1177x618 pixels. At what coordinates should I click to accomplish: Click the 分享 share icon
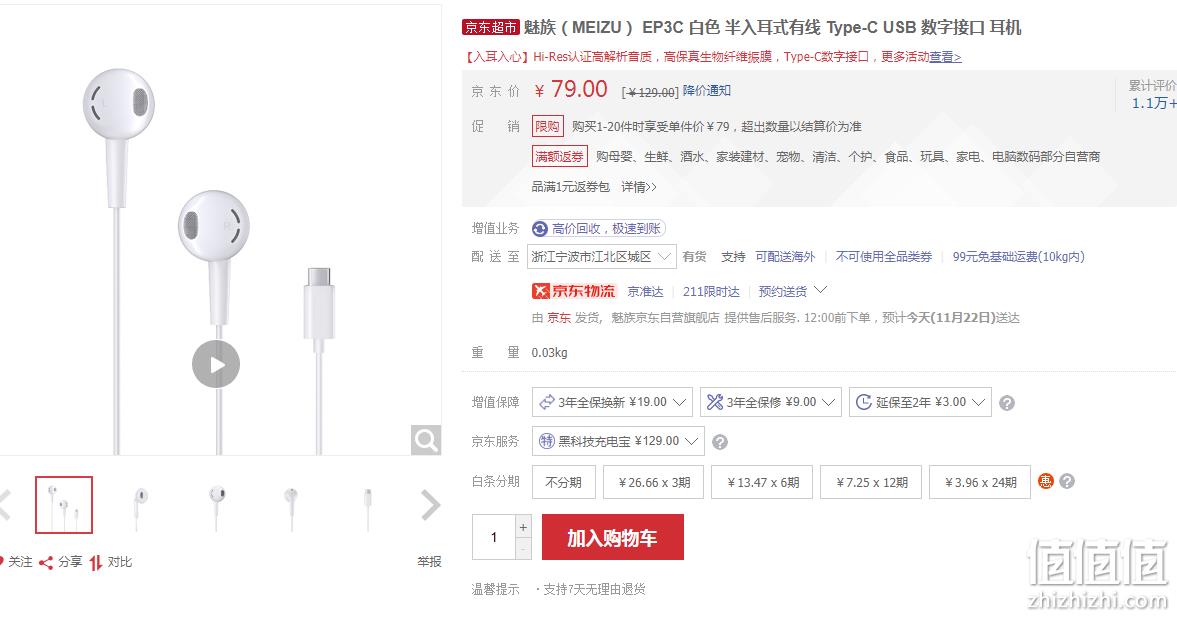[46, 562]
